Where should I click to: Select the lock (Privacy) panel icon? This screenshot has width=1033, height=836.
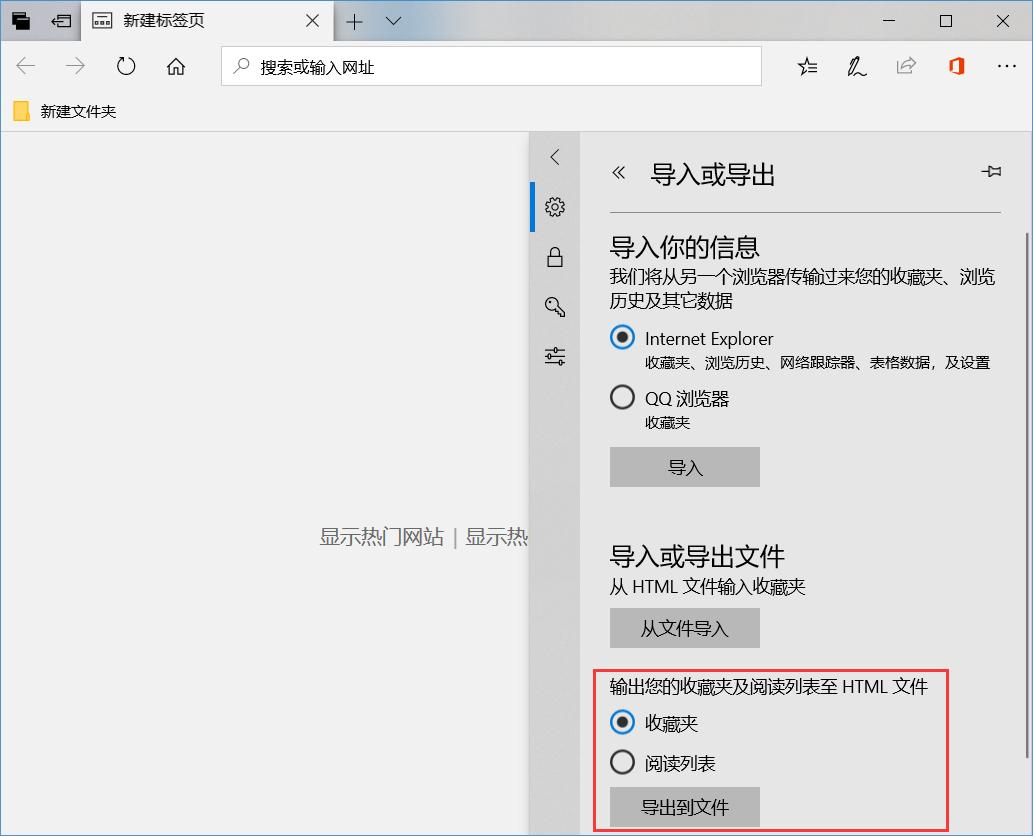[554, 257]
